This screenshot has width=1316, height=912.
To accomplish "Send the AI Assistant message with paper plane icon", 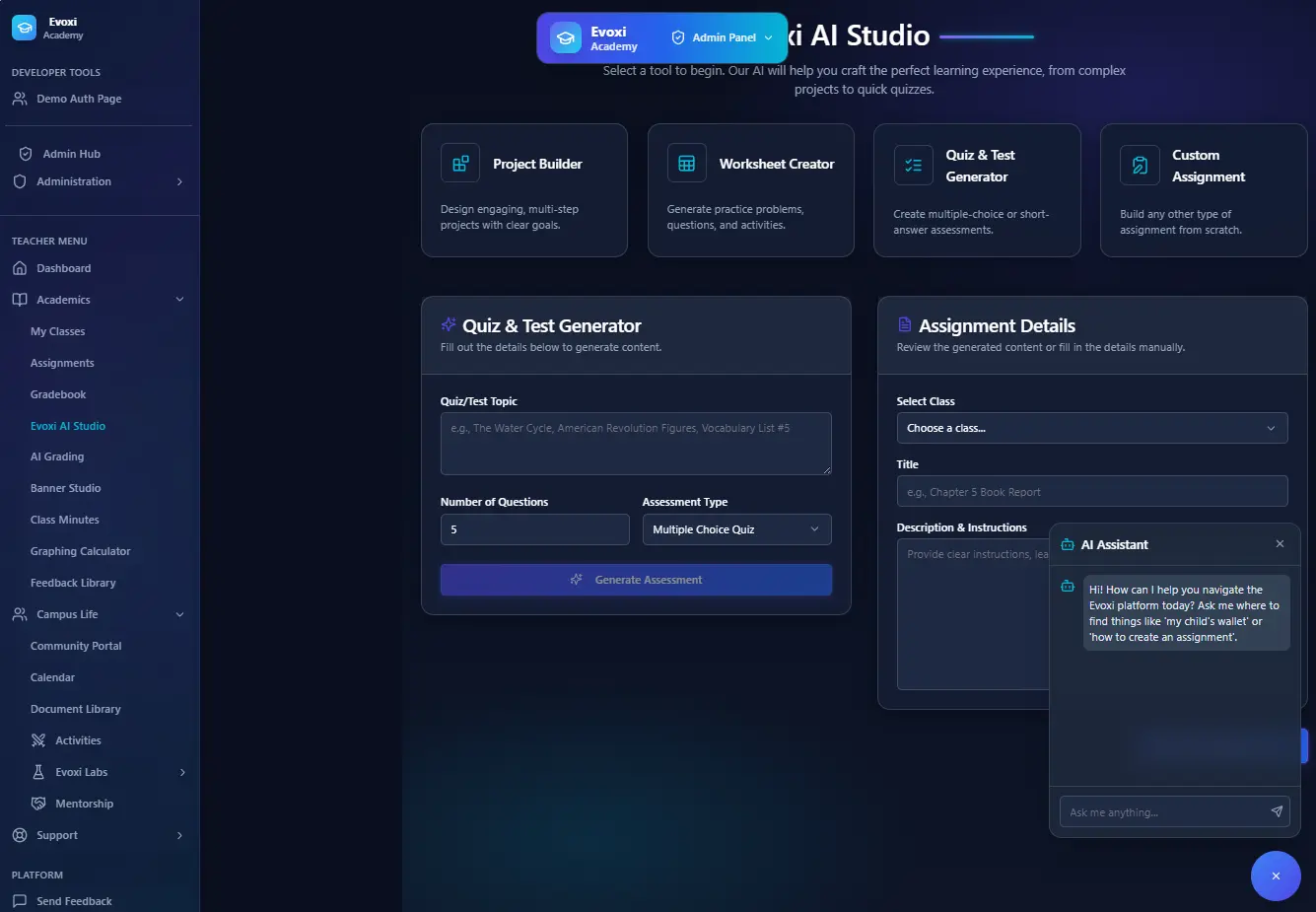I will (1277, 811).
